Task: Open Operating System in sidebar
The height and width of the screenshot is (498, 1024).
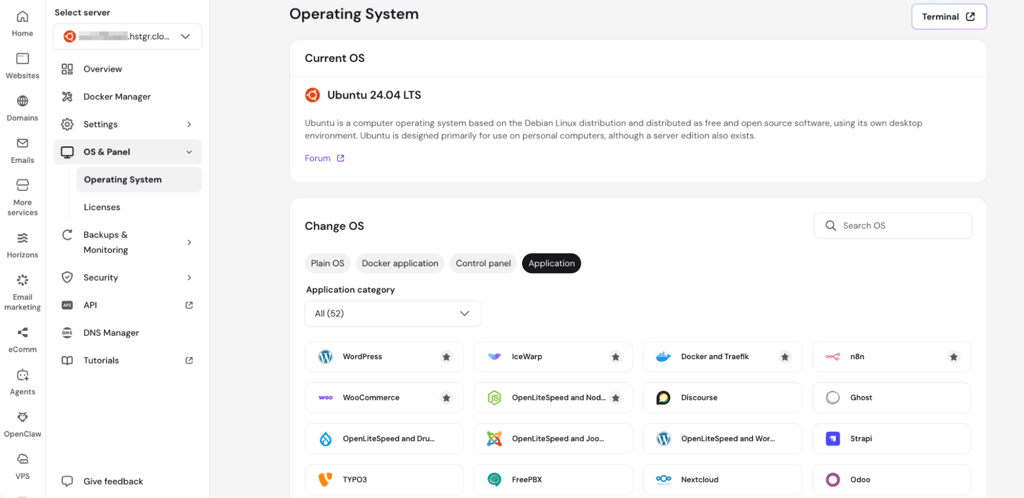Action: pos(138,179)
